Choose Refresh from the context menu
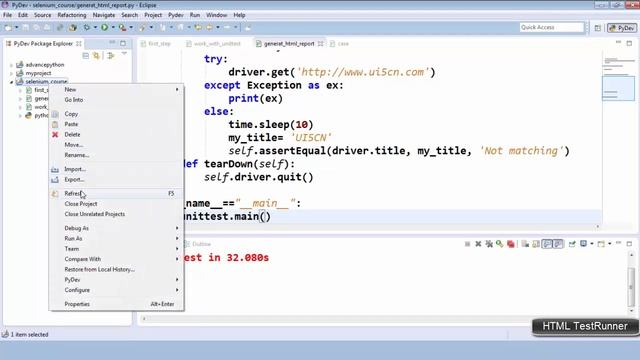The width and height of the screenshot is (640, 360). coord(116,193)
